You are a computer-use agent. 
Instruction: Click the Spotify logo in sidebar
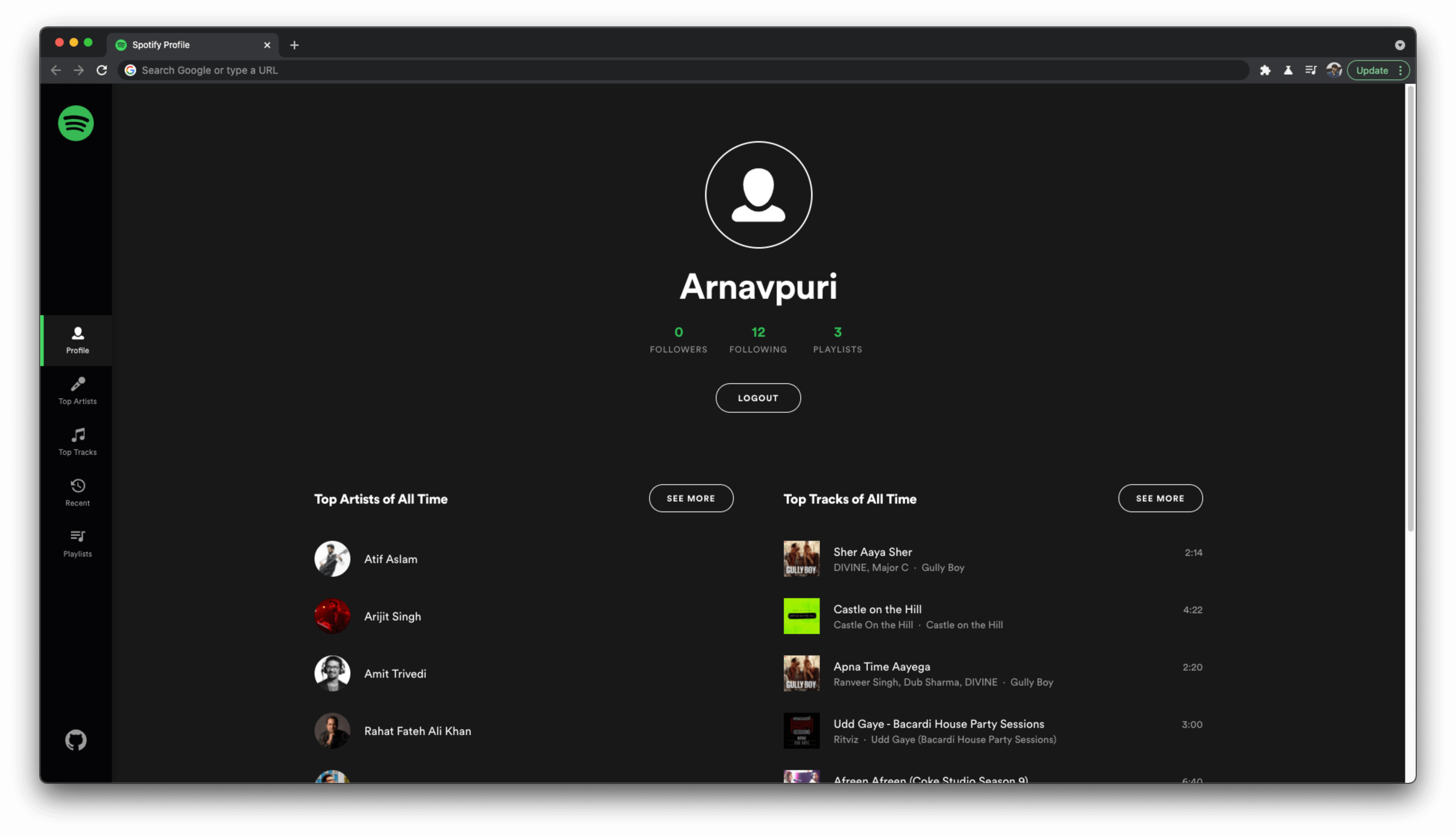[76, 123]
